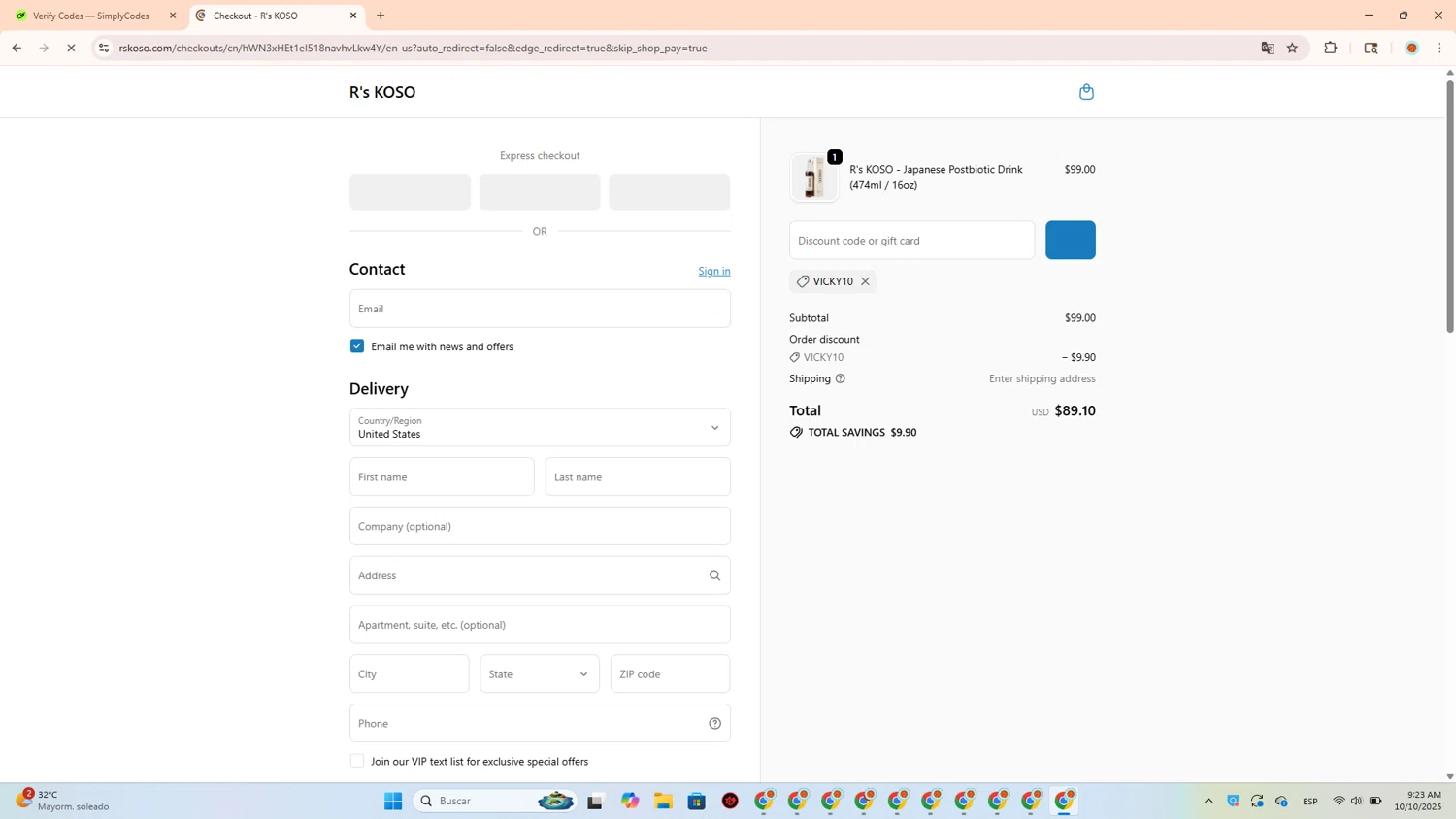The image size is (1456, 819).
Task: Open the shopping bag cart icon
Action: (1086, 92)
